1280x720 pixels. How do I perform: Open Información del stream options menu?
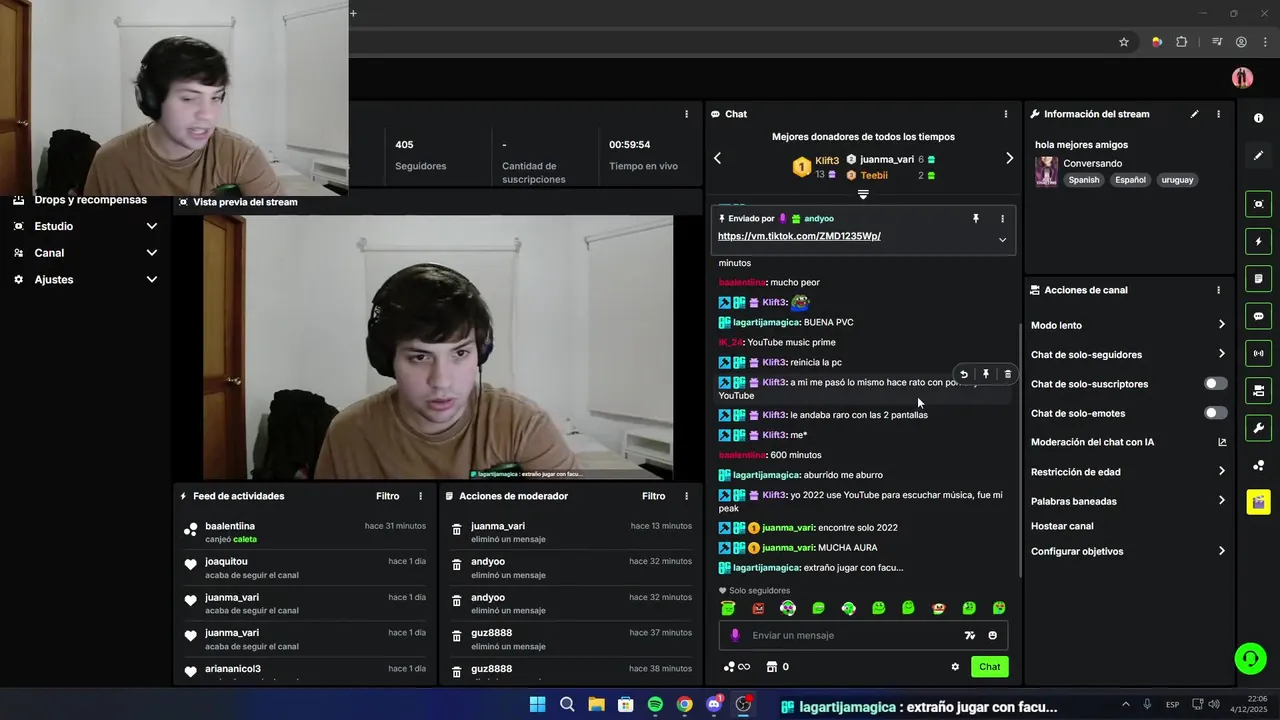tap(1218, 114)
